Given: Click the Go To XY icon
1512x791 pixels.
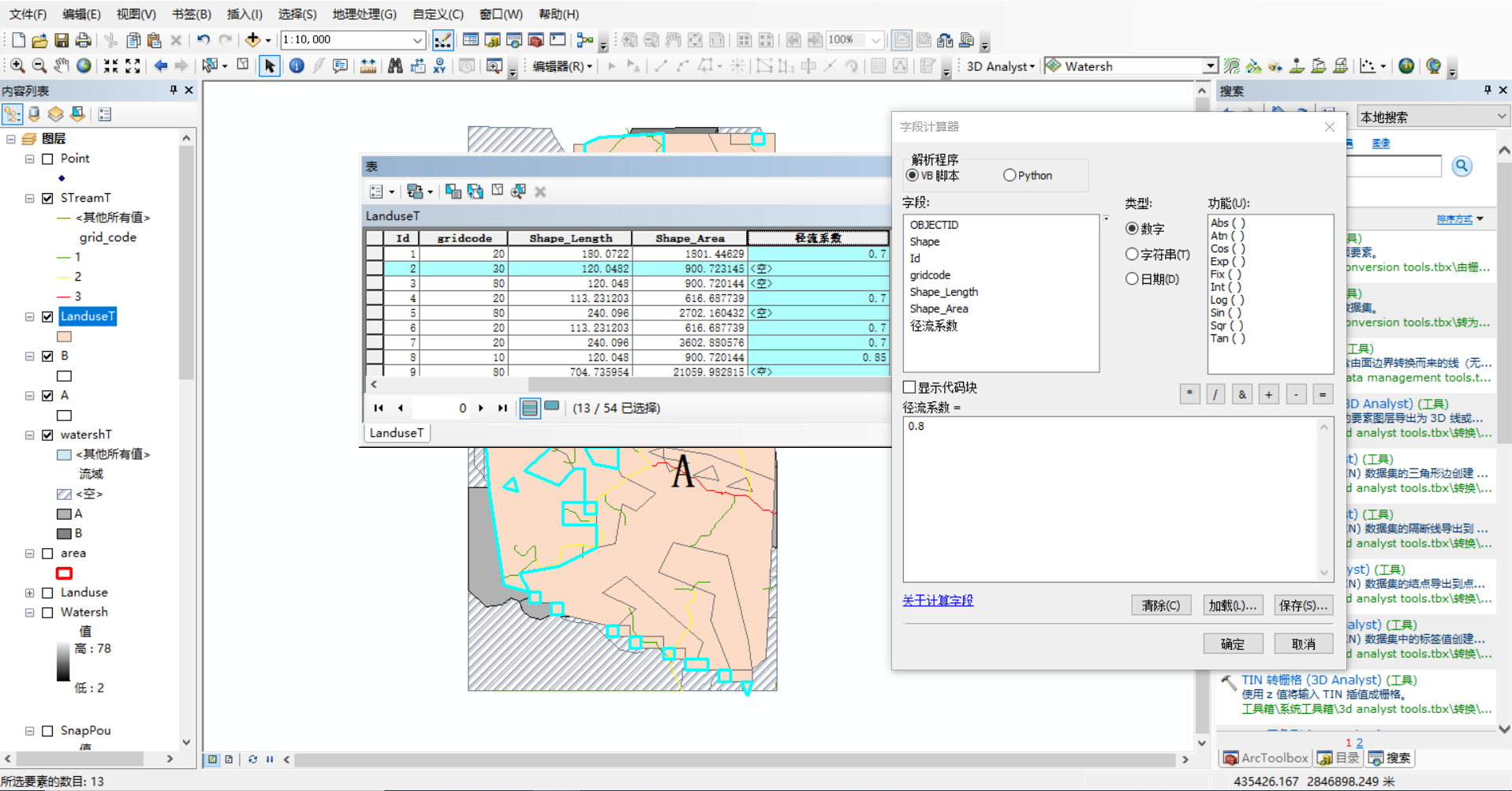Looking at the screenshot, I should click(x=439, y=66).
